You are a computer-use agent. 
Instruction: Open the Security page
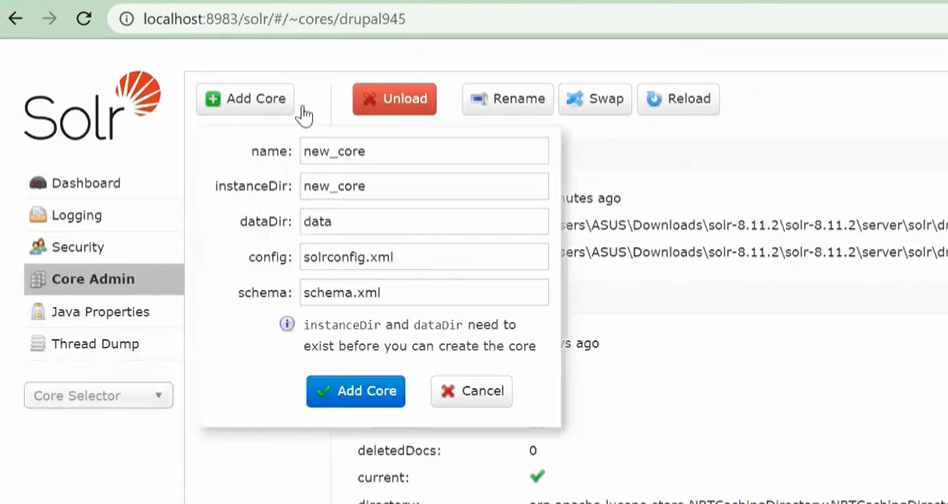click(x=78, y=247)
